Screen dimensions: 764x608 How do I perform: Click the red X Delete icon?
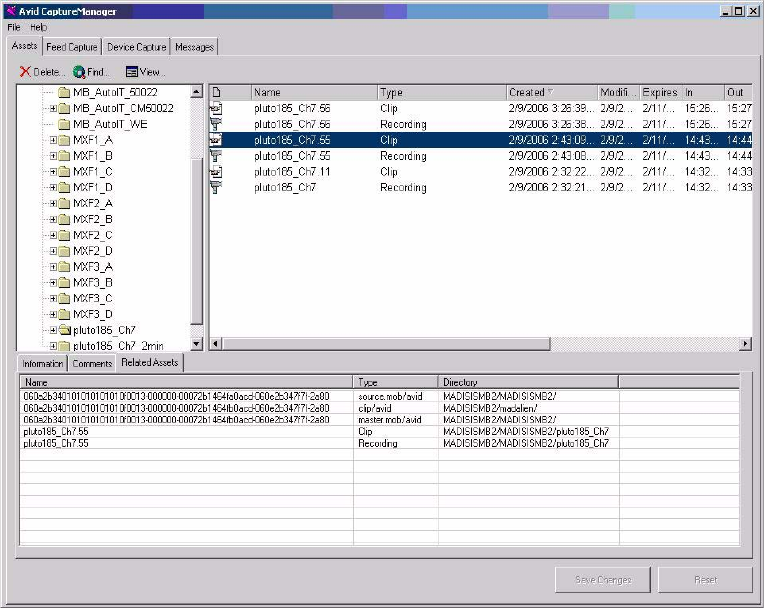pos(25,72)
